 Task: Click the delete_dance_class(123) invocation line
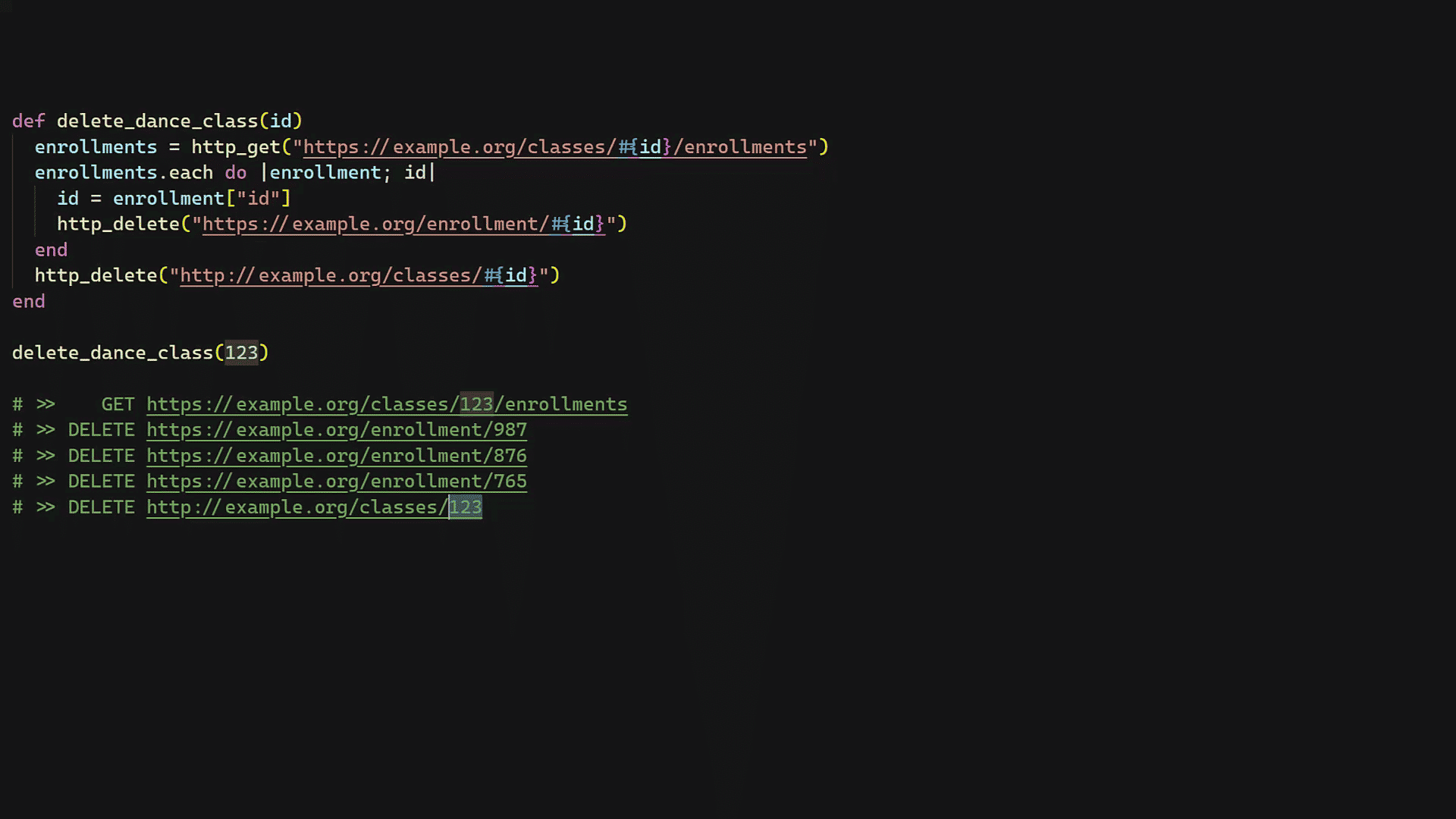(140, 352)
